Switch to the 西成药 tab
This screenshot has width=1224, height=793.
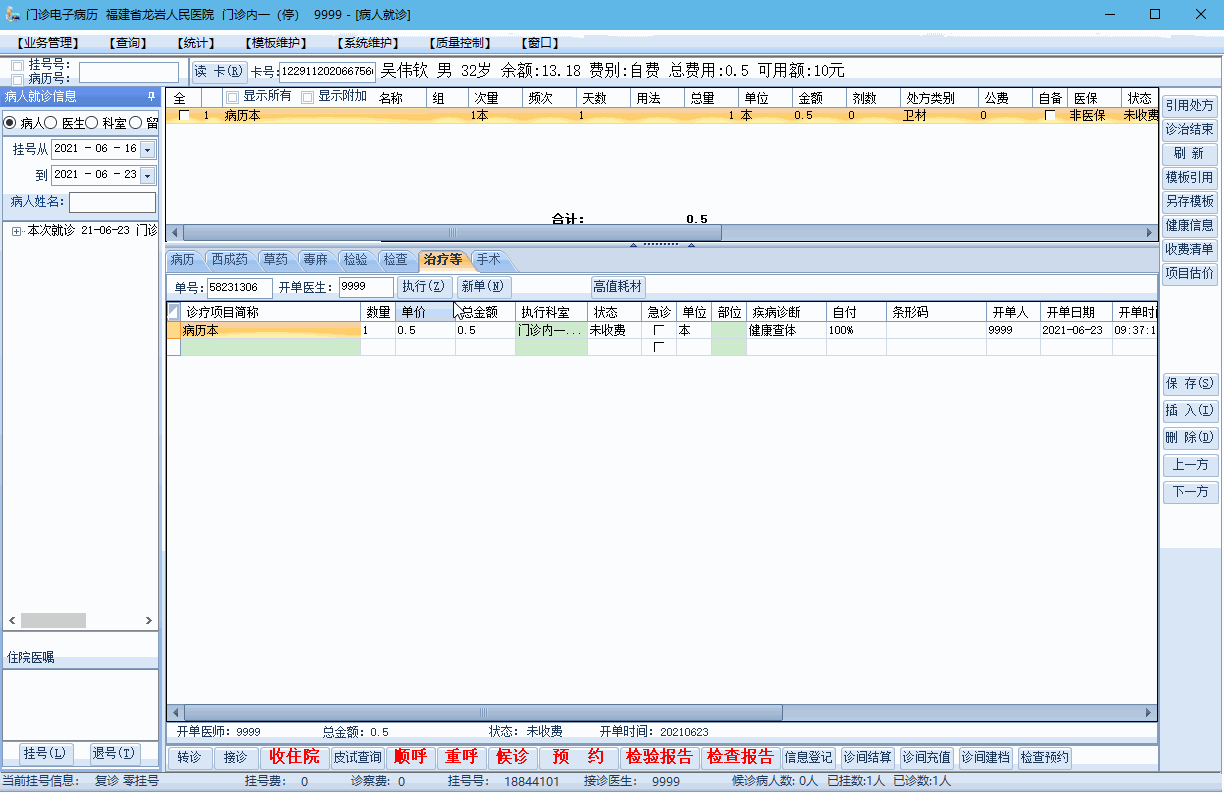point(229,259)
